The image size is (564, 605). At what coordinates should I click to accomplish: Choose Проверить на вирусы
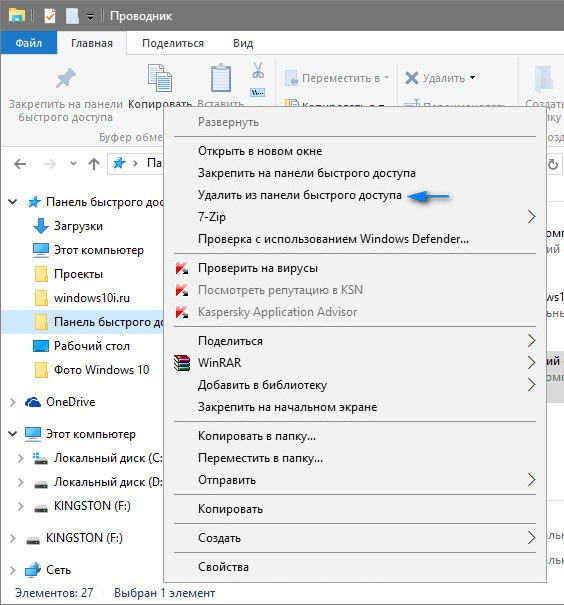click(x=355, y=268)
